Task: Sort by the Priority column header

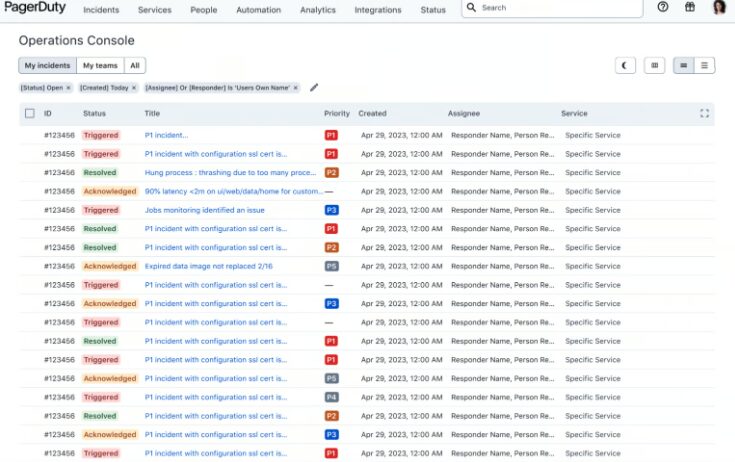Action: 337,113
